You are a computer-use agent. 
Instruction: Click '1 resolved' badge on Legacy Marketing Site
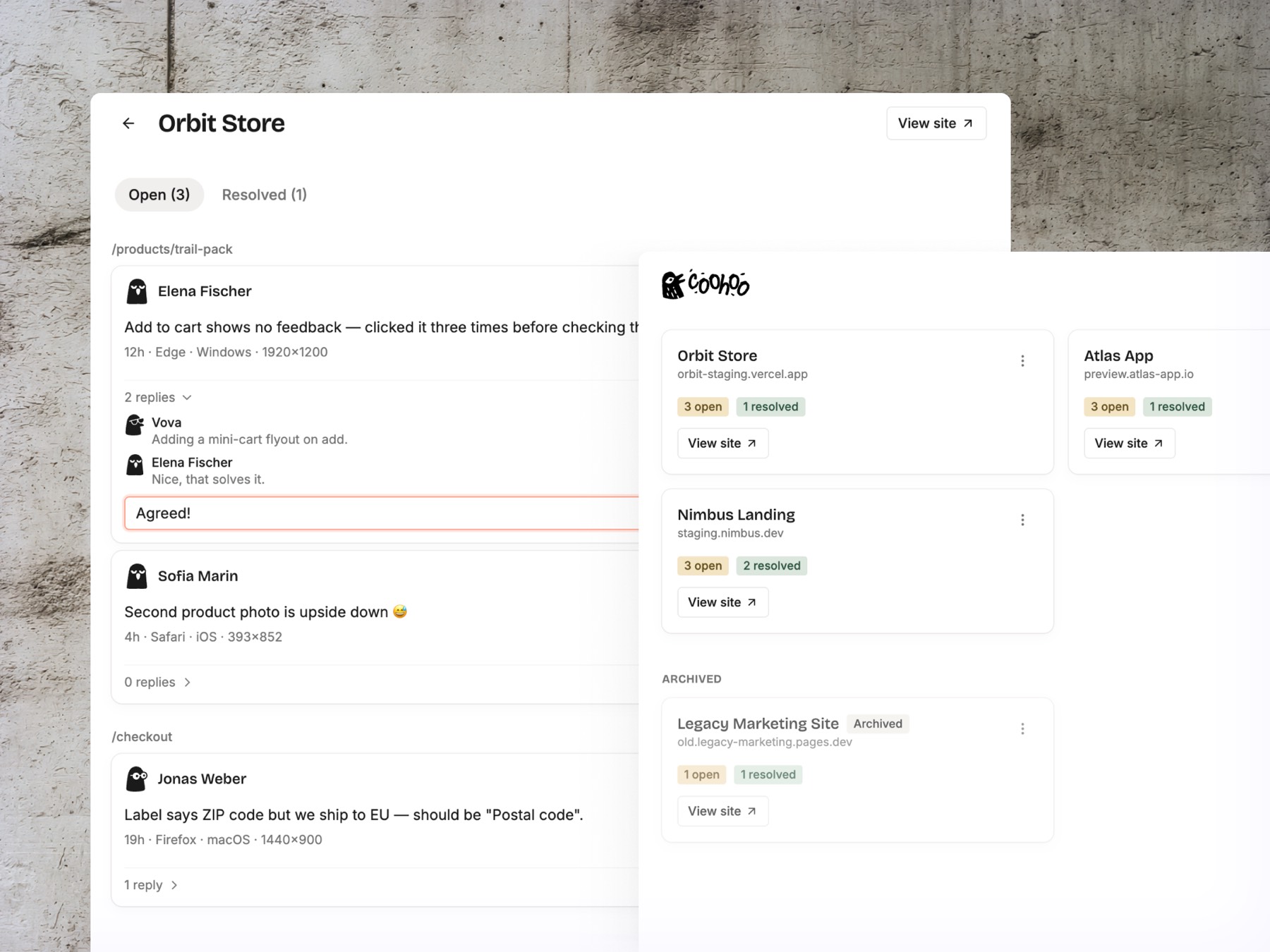coord(768,775)
